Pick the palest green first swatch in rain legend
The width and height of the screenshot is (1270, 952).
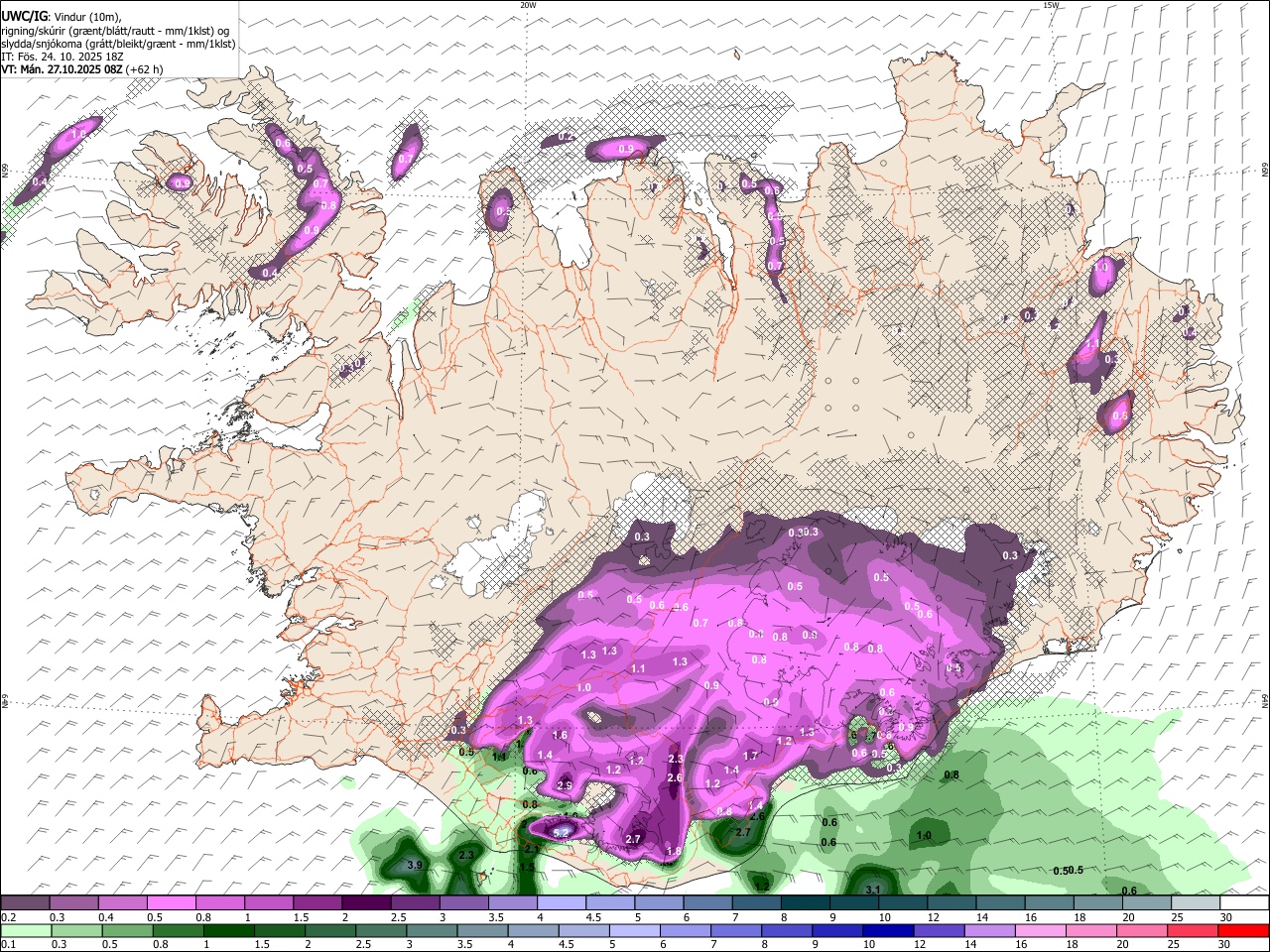(25, 931)
